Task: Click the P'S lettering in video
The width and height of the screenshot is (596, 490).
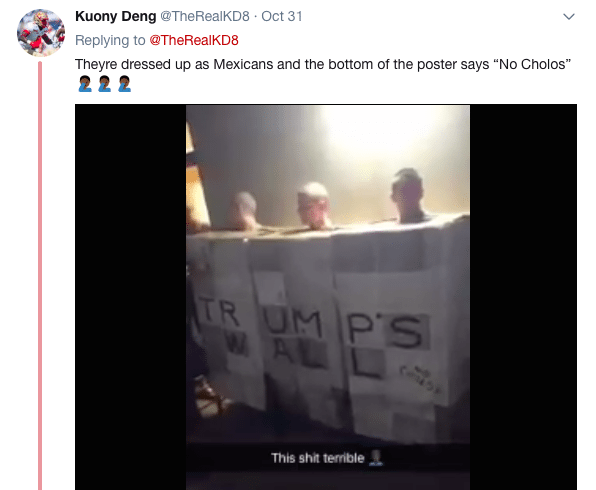Action: point(385,330)
